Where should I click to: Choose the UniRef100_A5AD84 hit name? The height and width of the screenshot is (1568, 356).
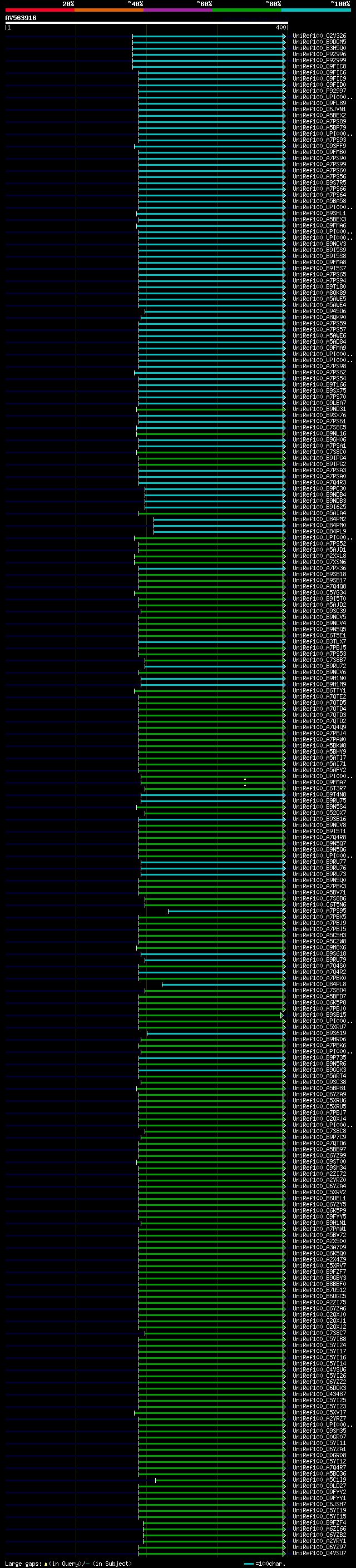319,342
